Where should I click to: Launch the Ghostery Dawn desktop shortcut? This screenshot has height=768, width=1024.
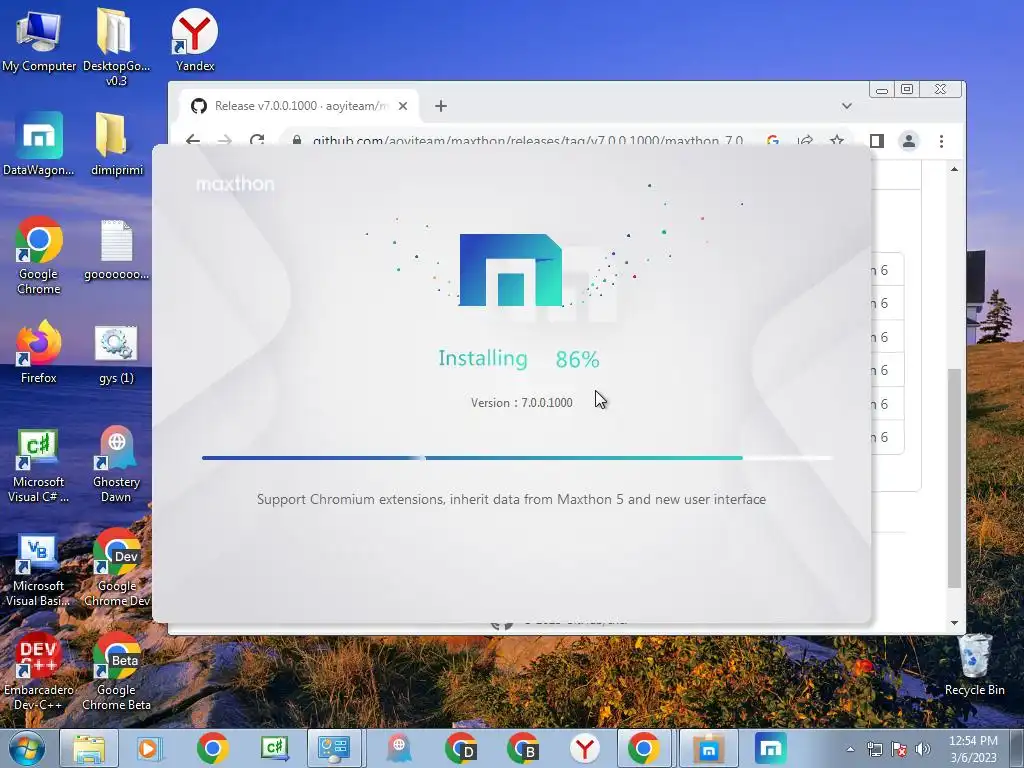(x=116, y=464)
